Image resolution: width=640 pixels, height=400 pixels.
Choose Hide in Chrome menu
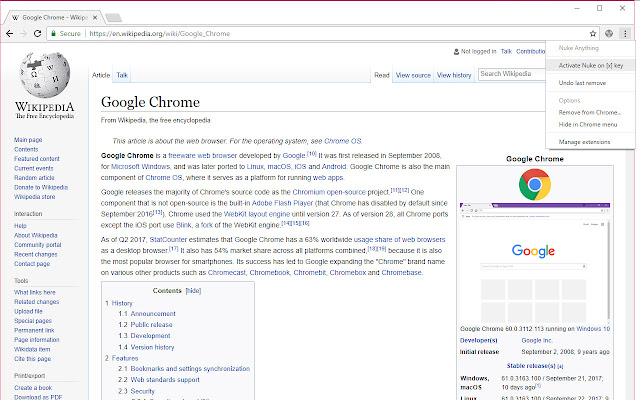click(590, 124)
